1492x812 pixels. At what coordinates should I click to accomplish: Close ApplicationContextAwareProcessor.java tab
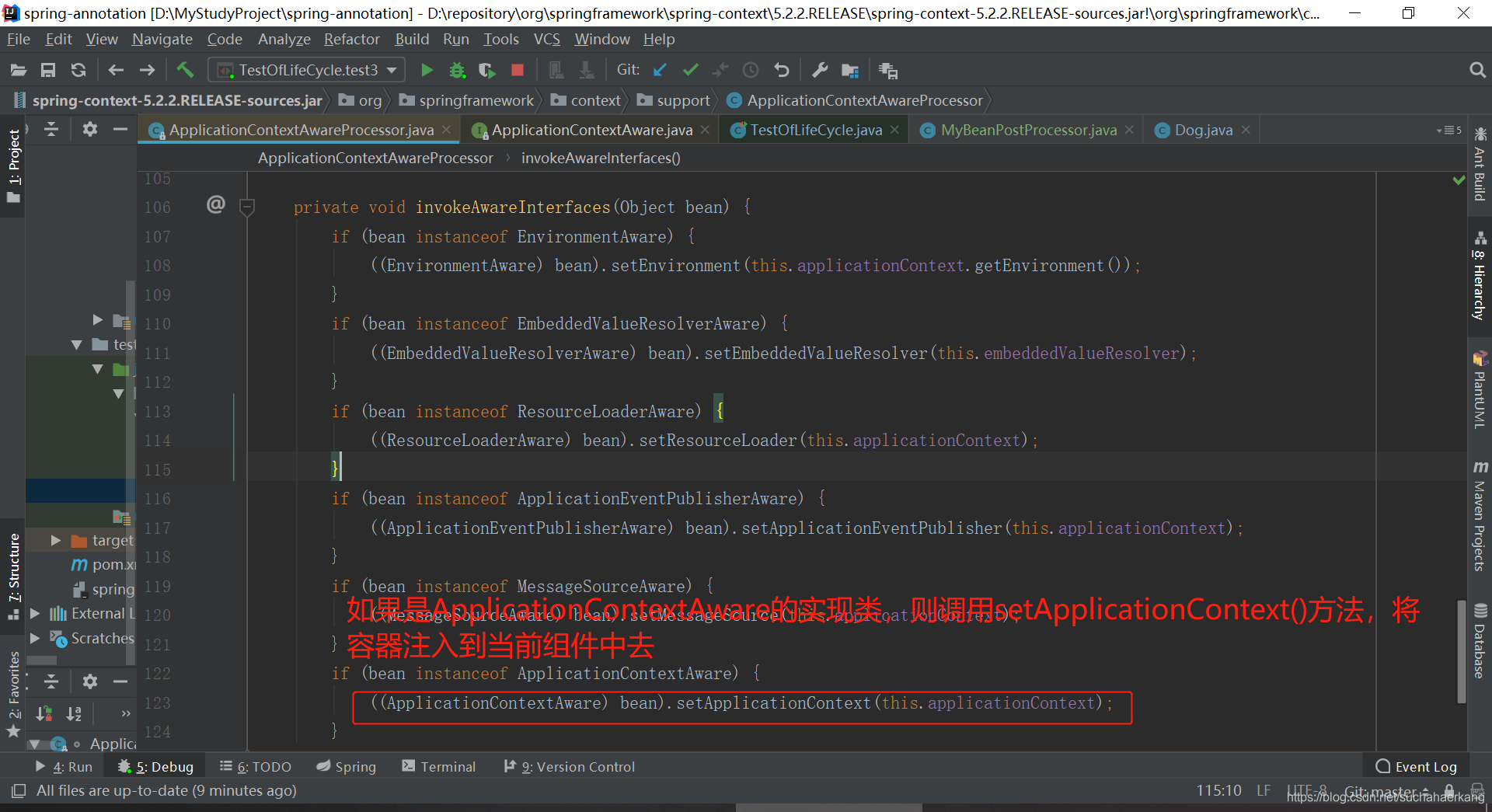pyautogui.click(x=446, y=130)
